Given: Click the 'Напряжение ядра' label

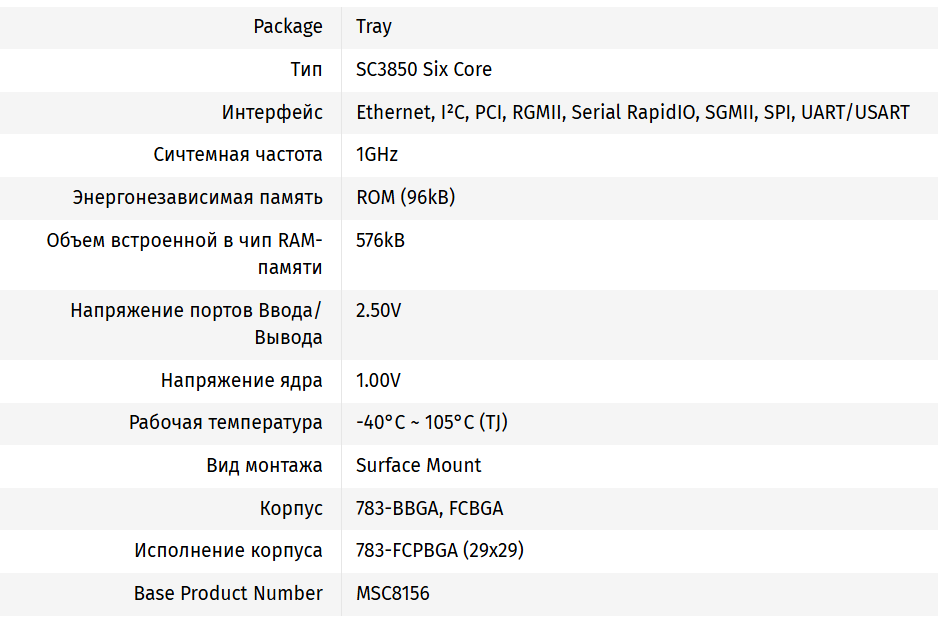Looking at the screenshot, I should 242,381.
